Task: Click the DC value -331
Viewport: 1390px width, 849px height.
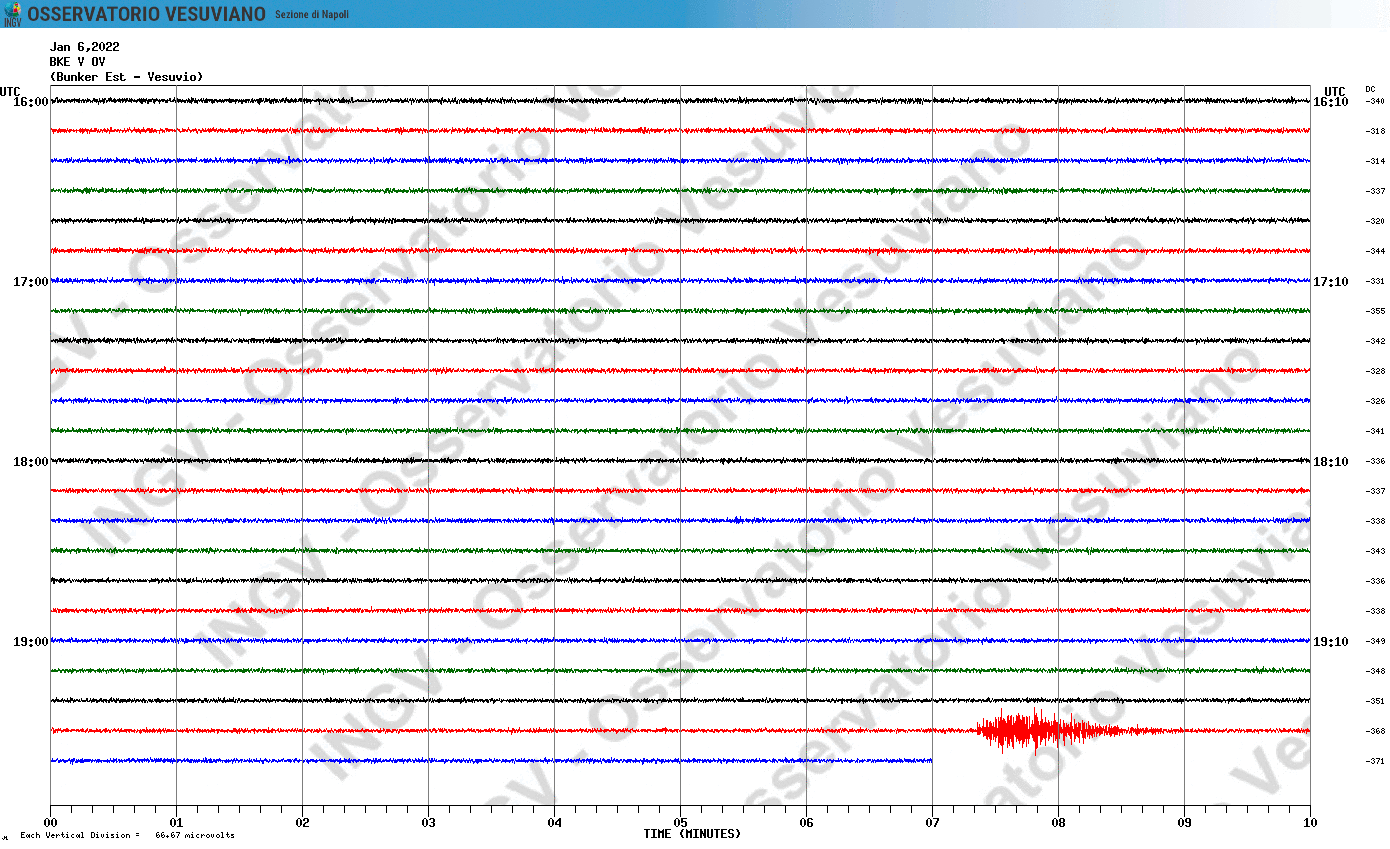Action: coord(1376,281)
